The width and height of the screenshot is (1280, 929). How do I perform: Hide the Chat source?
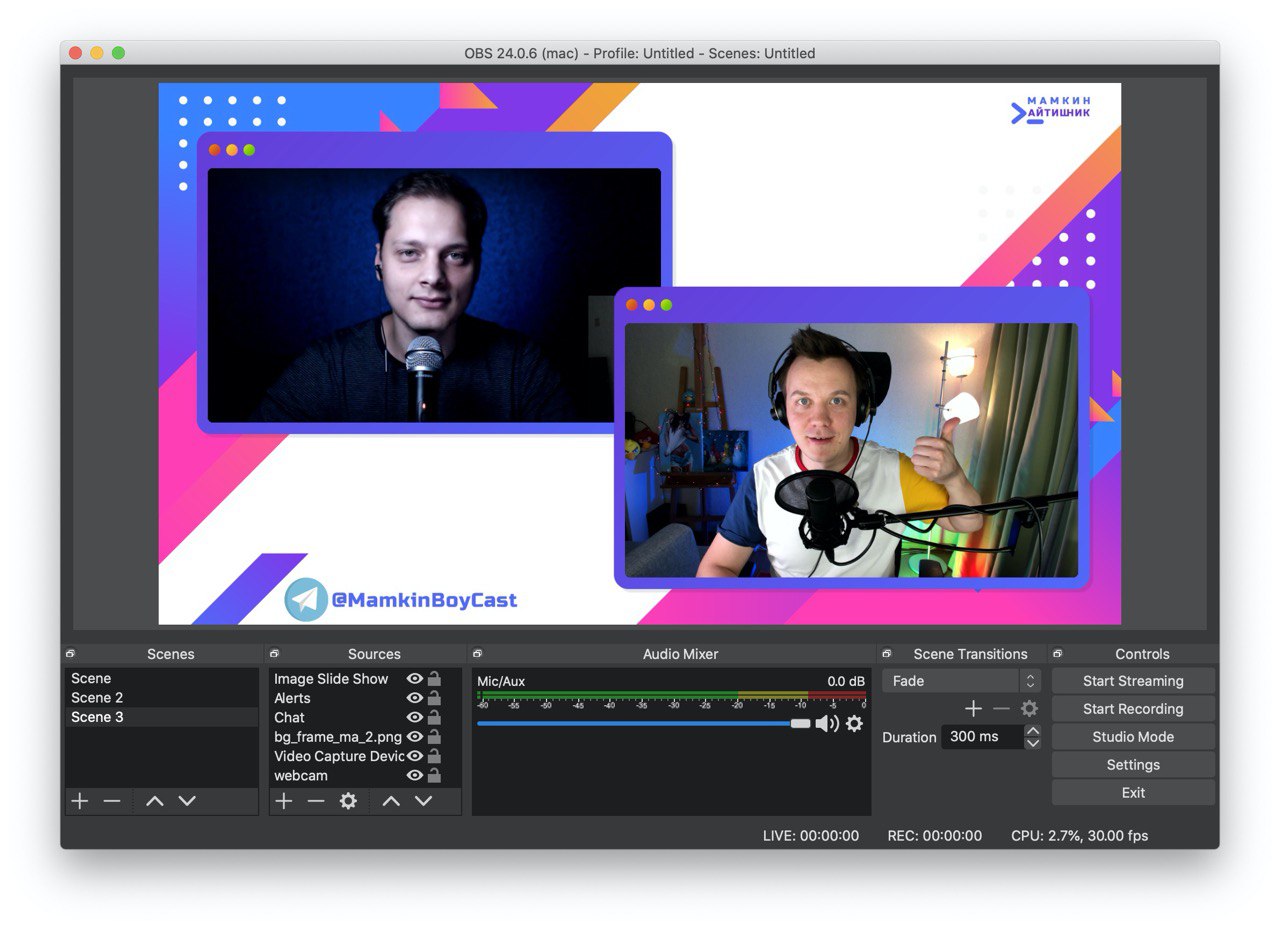tap(415, 717)
